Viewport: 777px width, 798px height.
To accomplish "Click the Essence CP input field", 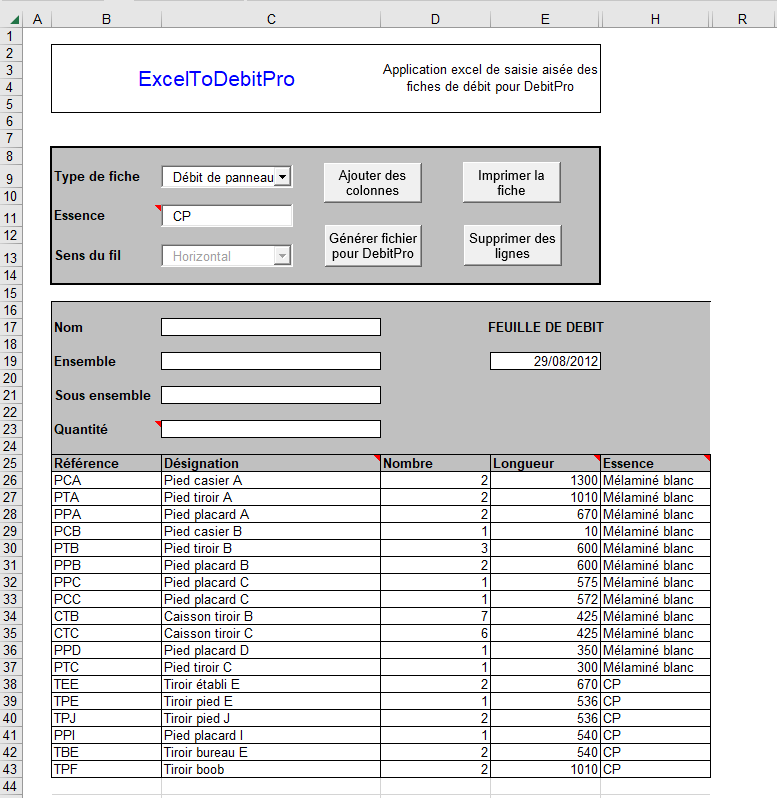I will click(x=227, y=216).
